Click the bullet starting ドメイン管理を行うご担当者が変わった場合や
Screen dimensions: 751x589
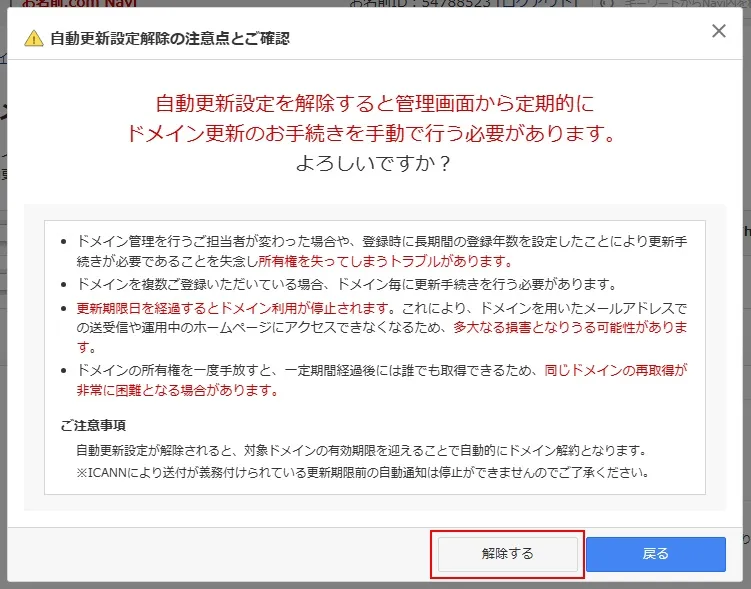pyautogui.click(x=382, y=251)
